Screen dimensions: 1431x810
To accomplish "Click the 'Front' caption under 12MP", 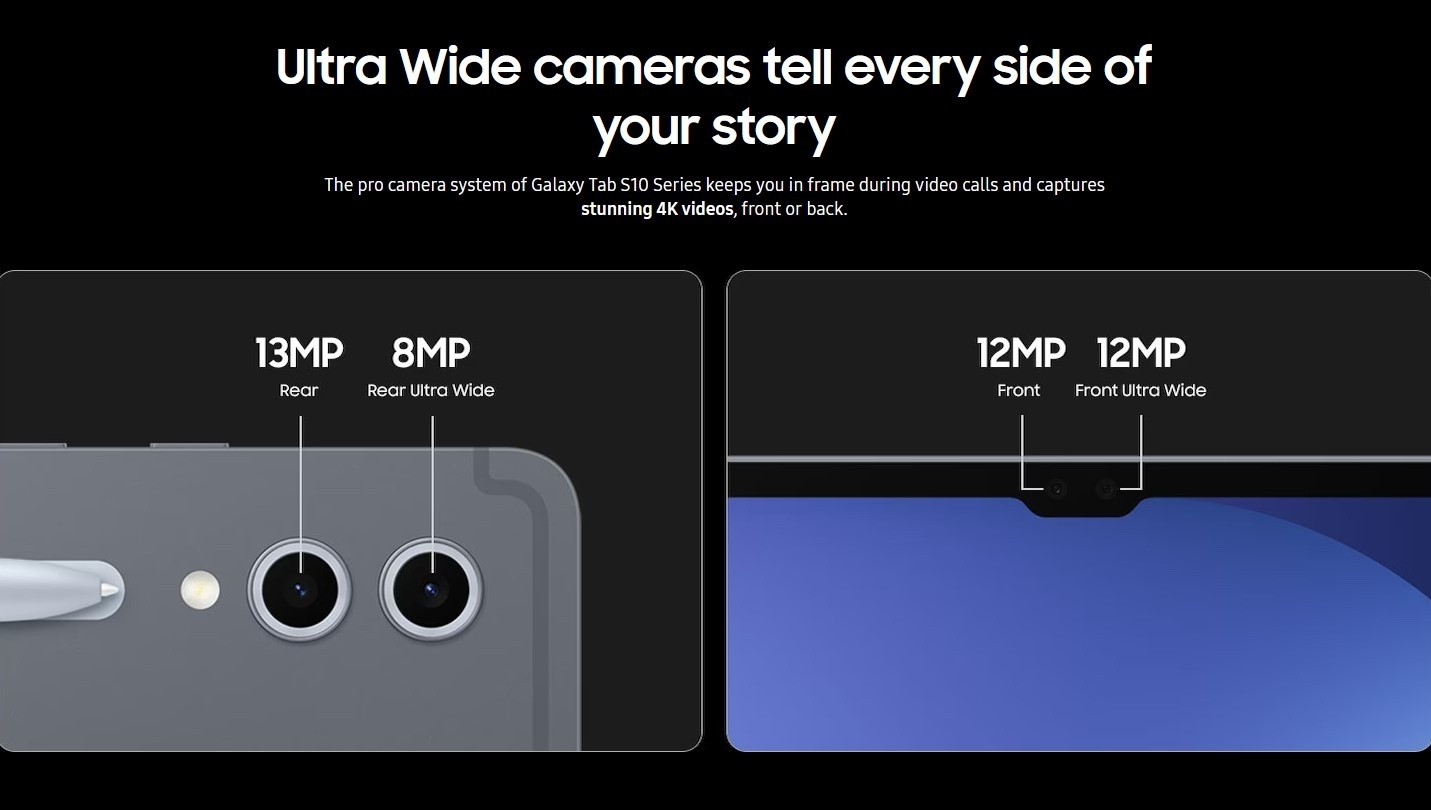I will [x=1019, y=390].
